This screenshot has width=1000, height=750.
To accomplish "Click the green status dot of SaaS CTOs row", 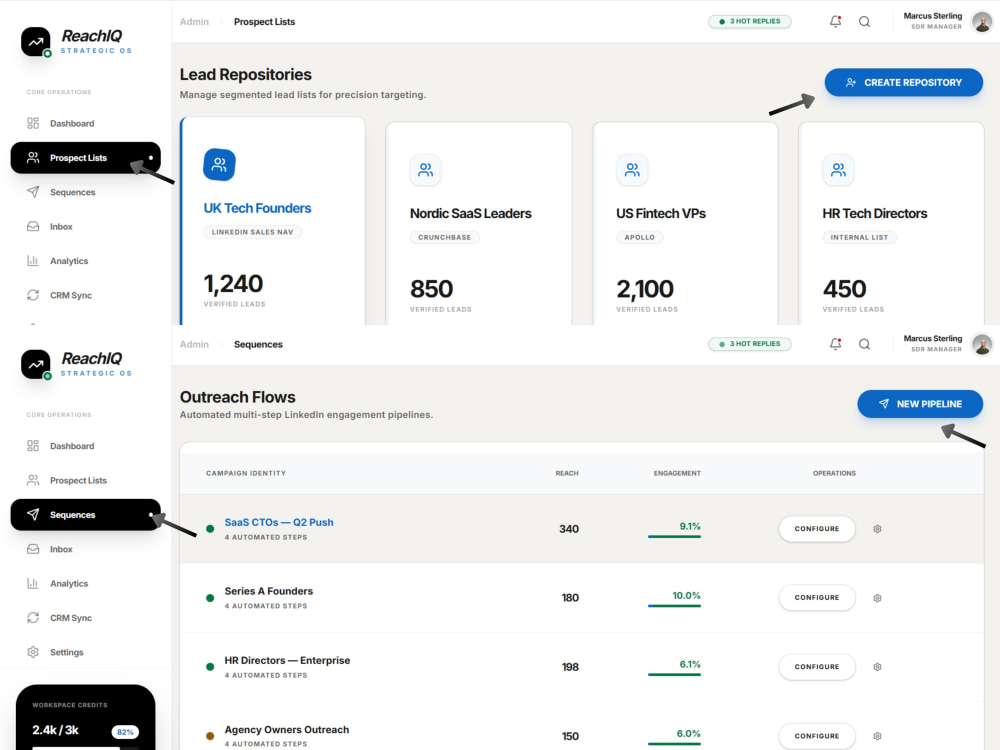I will pyautogui.click(x=210, y=529).
